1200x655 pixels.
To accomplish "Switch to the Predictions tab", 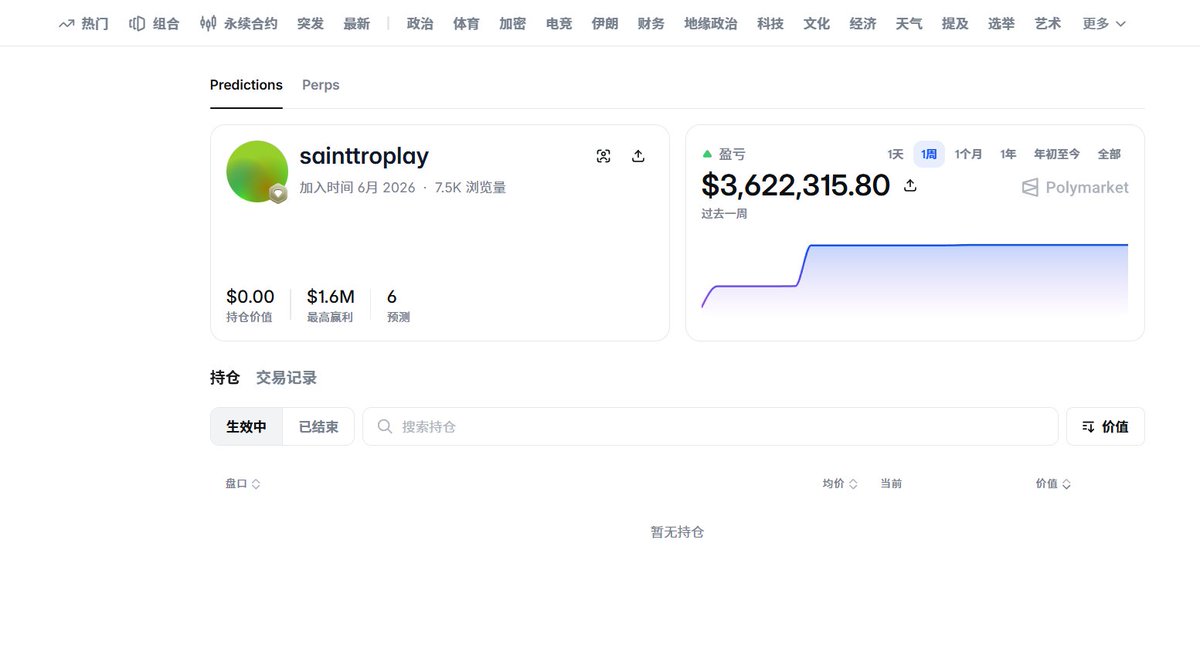I will 246,85.
